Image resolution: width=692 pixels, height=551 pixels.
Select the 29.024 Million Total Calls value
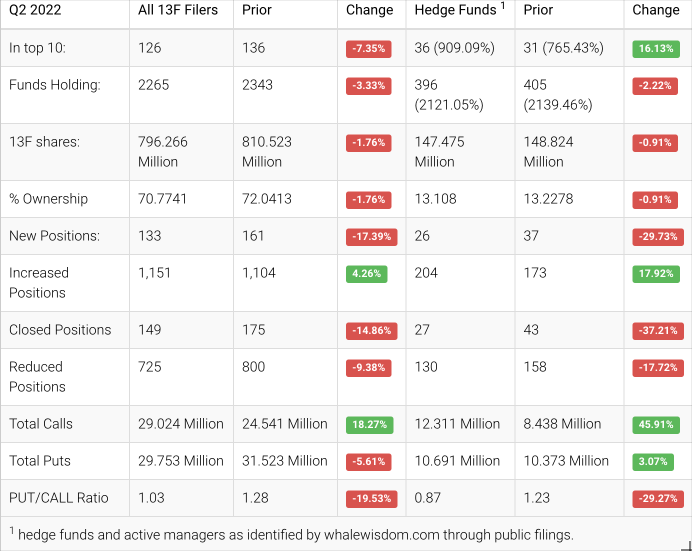[181, 424]
